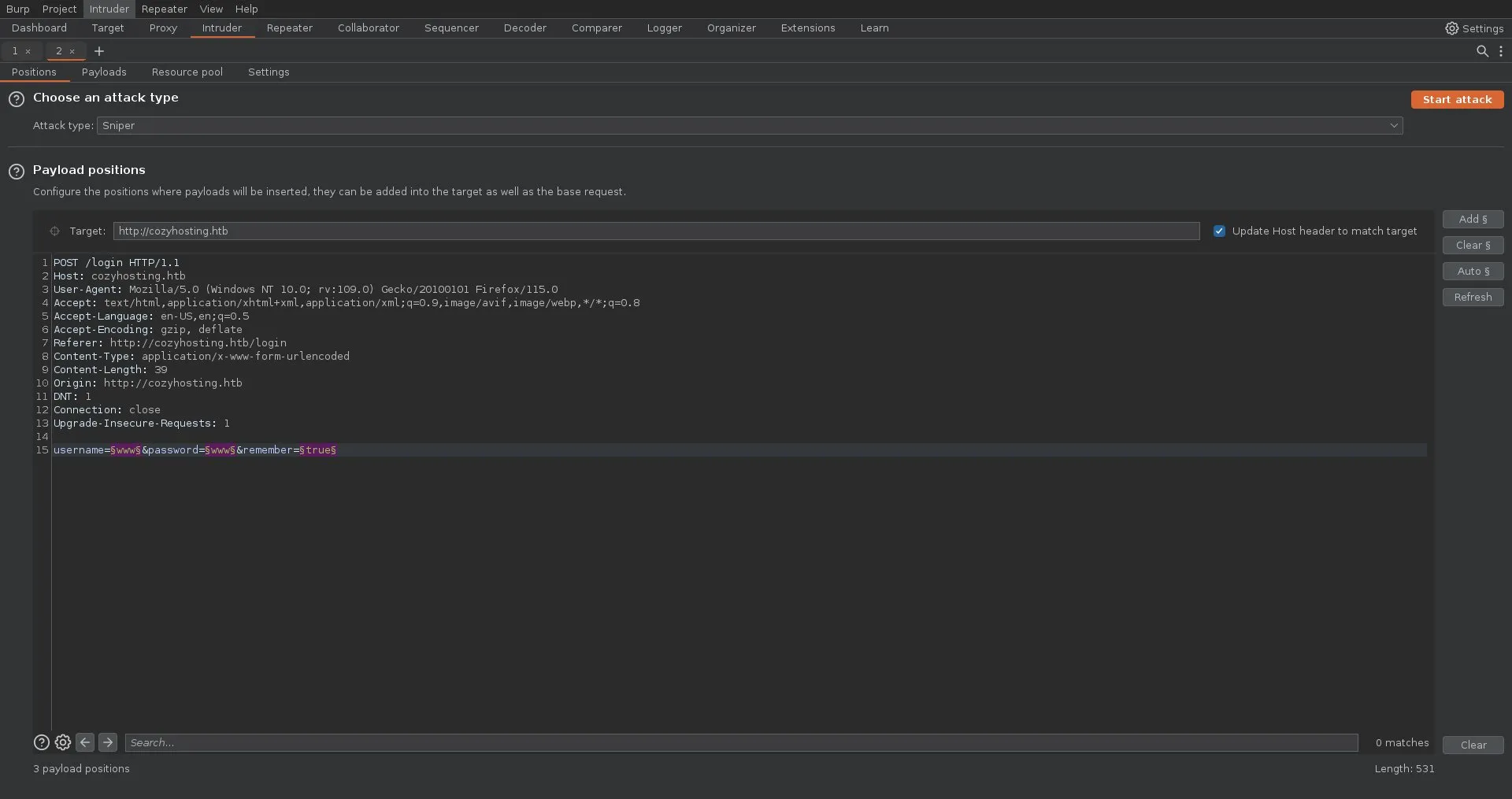Click the target crosshair icon
1512x799 pixels.
click(x=54, y=231)
